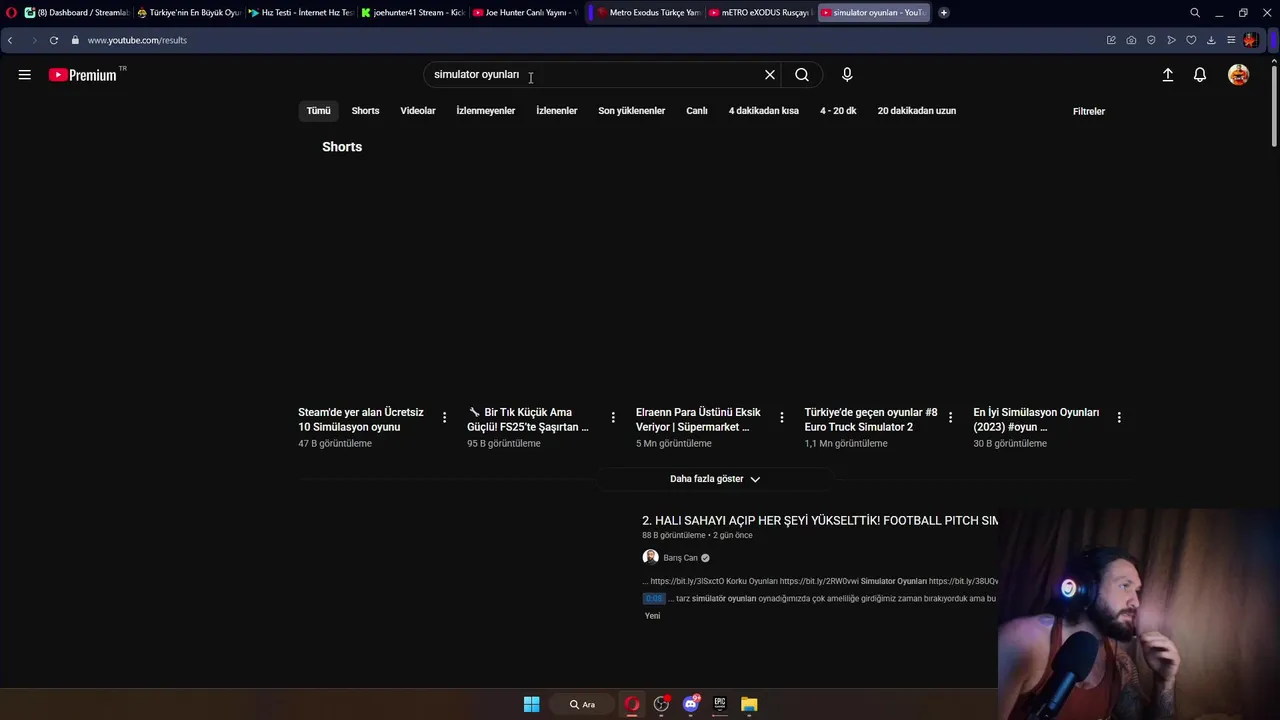Add page to bookmarks with heart icon

(1191, 40)
